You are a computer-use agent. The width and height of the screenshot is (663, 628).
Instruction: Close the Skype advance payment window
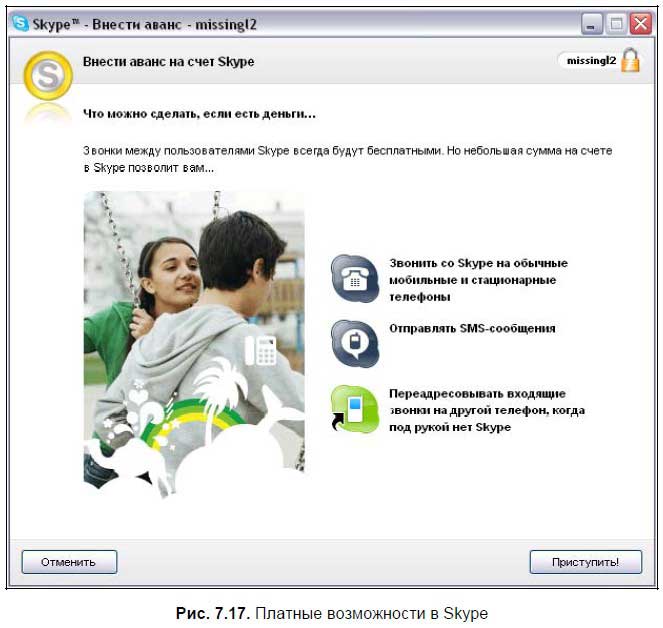pos(640,22)
